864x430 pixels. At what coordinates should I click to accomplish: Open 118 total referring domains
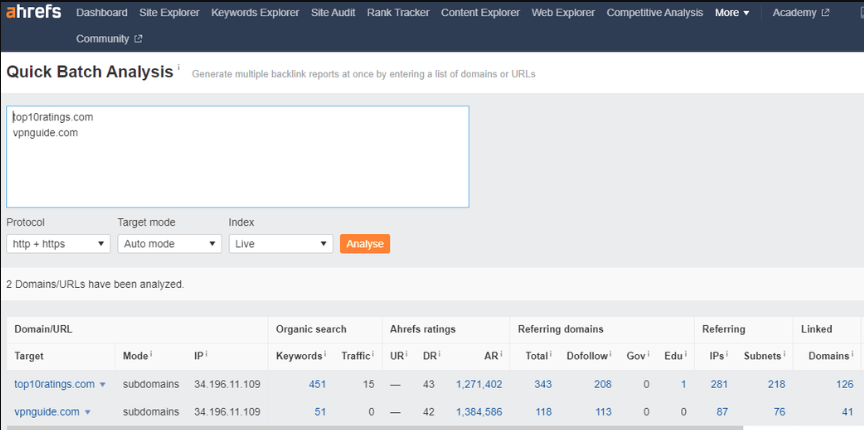pos(543,412)
